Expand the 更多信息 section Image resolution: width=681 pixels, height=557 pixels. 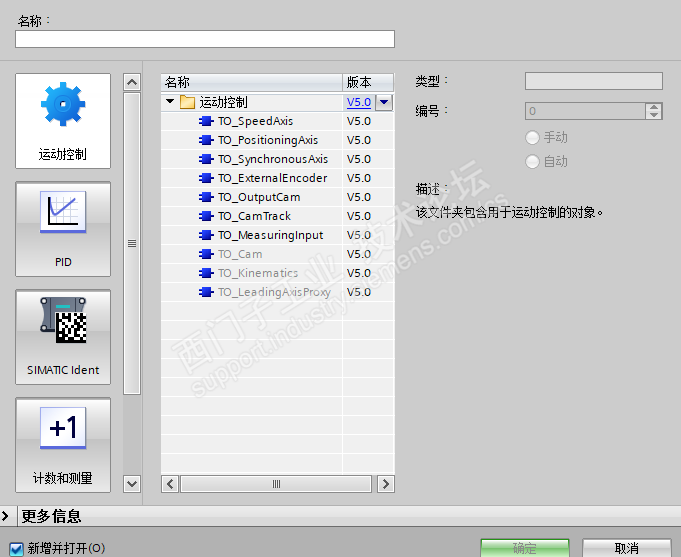(x=6, y=516)
